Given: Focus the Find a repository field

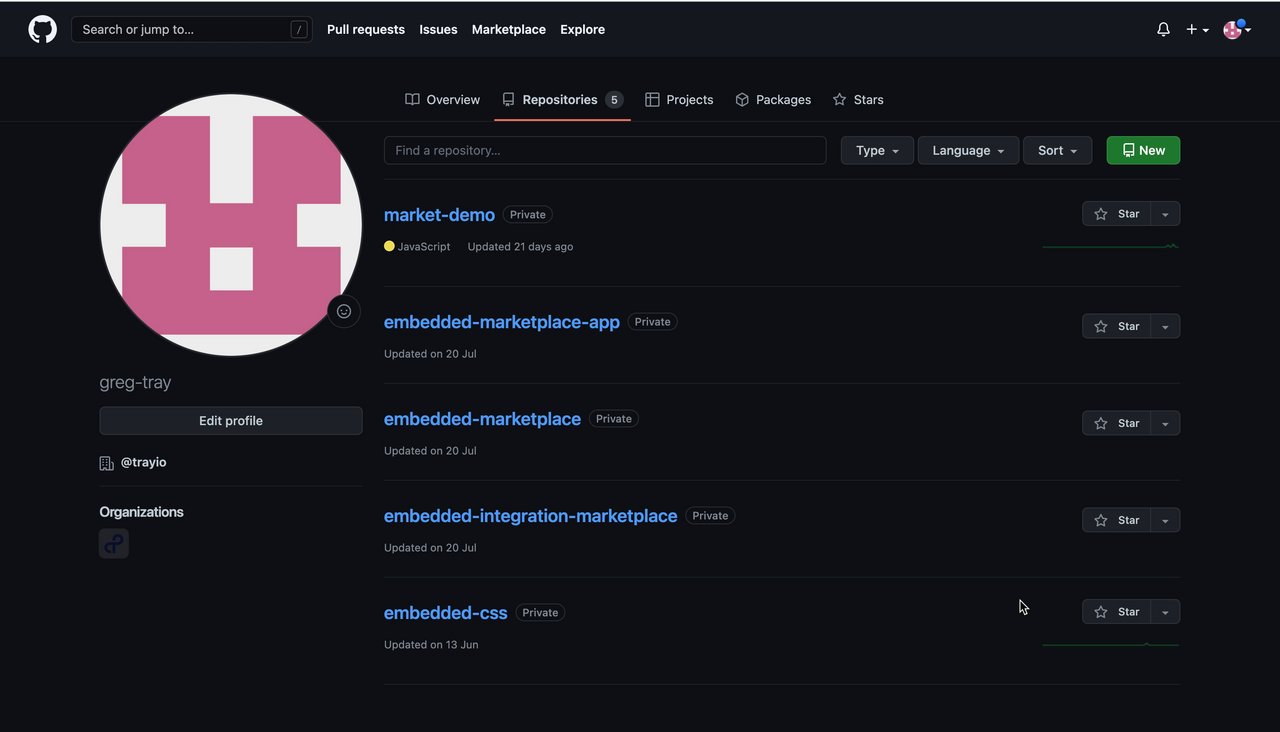Looking at the screenshot, I should 605,150.
